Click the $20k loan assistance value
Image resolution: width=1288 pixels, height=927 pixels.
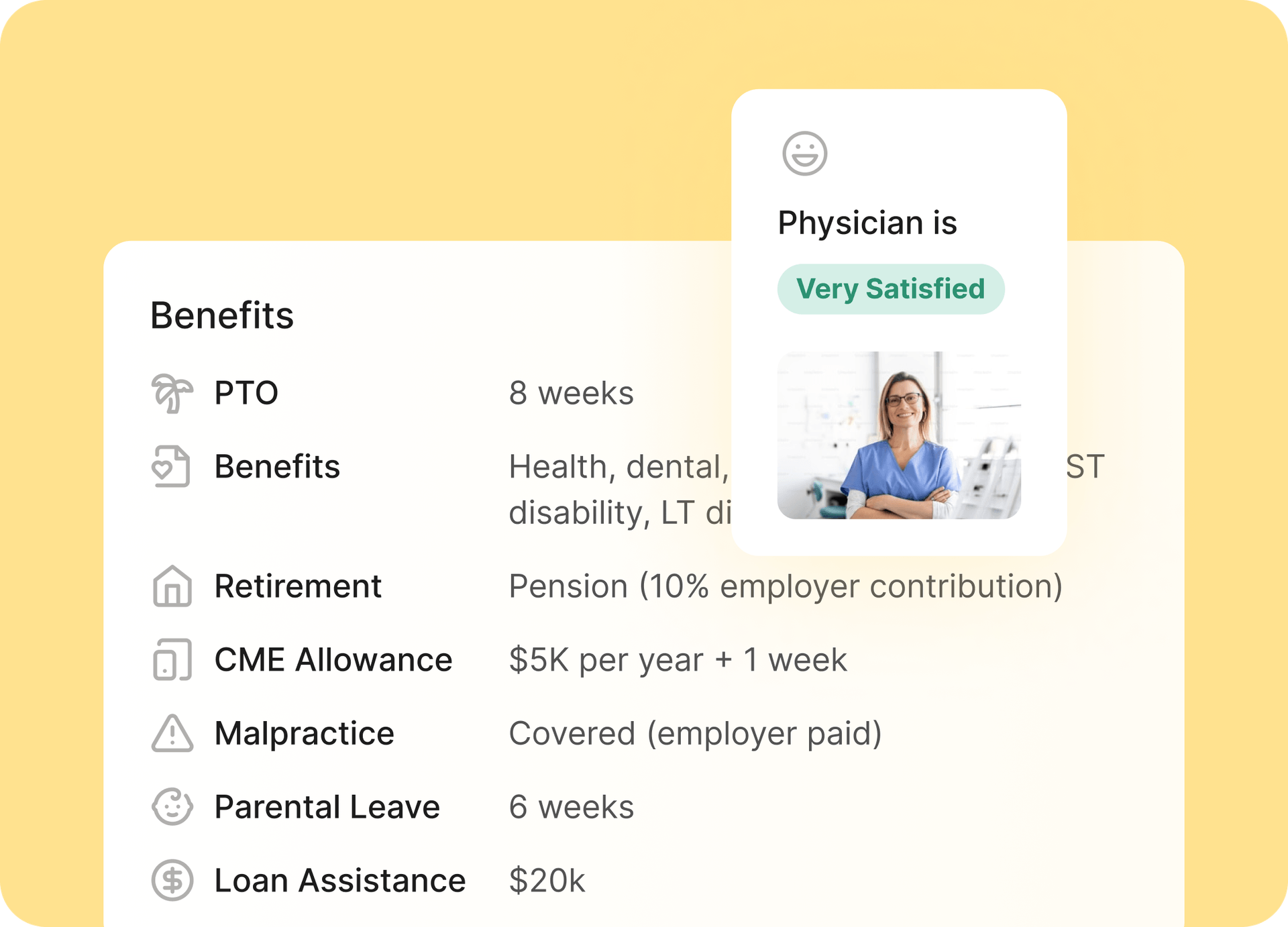(547, 880)
